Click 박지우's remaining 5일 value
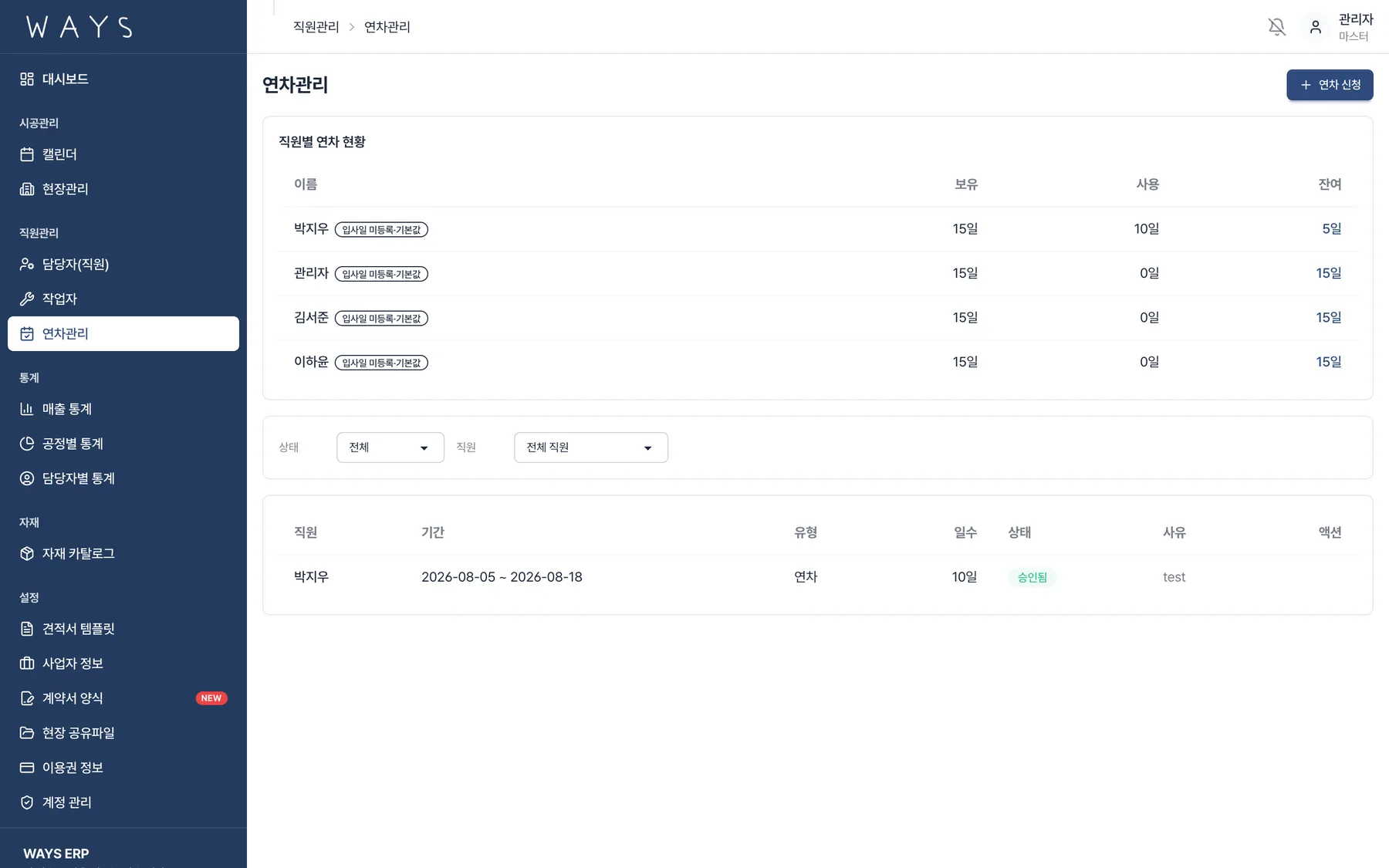 tap(1332, 229)
